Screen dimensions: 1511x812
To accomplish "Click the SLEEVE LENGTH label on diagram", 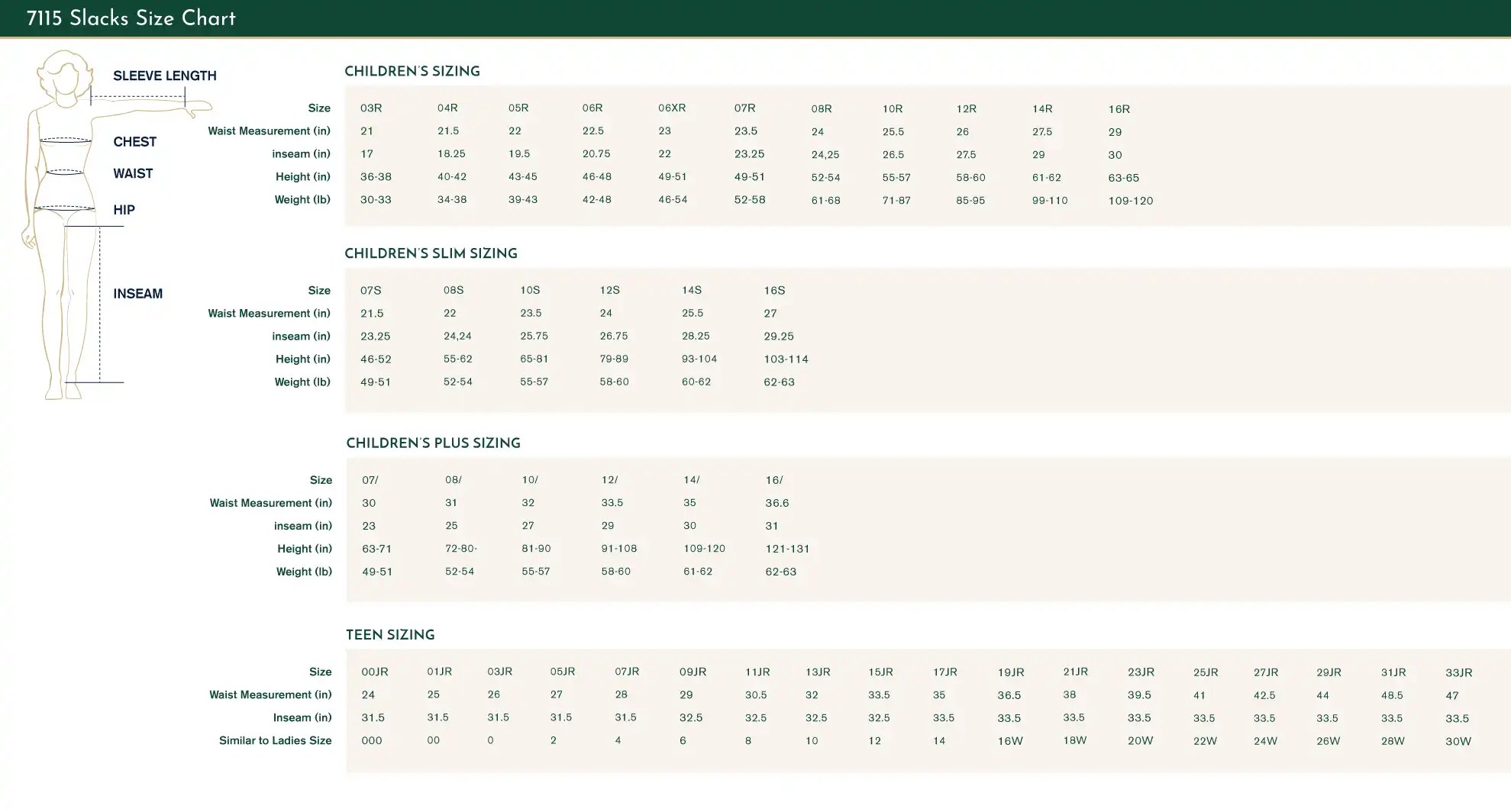I will (x=165, y=76).
